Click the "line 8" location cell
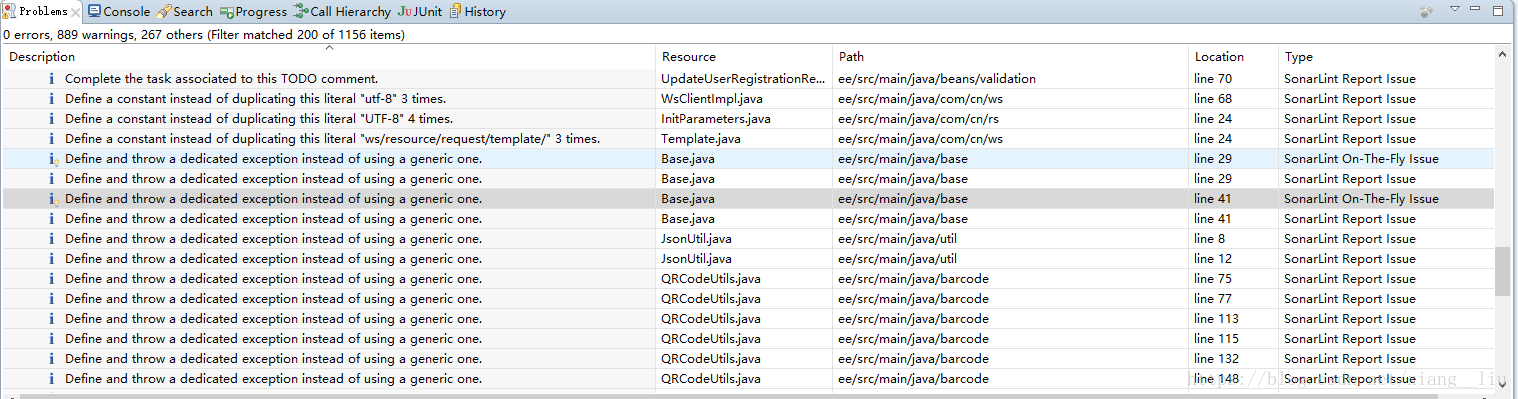This screenshot has width=1518, height=399. point(1234,239)
